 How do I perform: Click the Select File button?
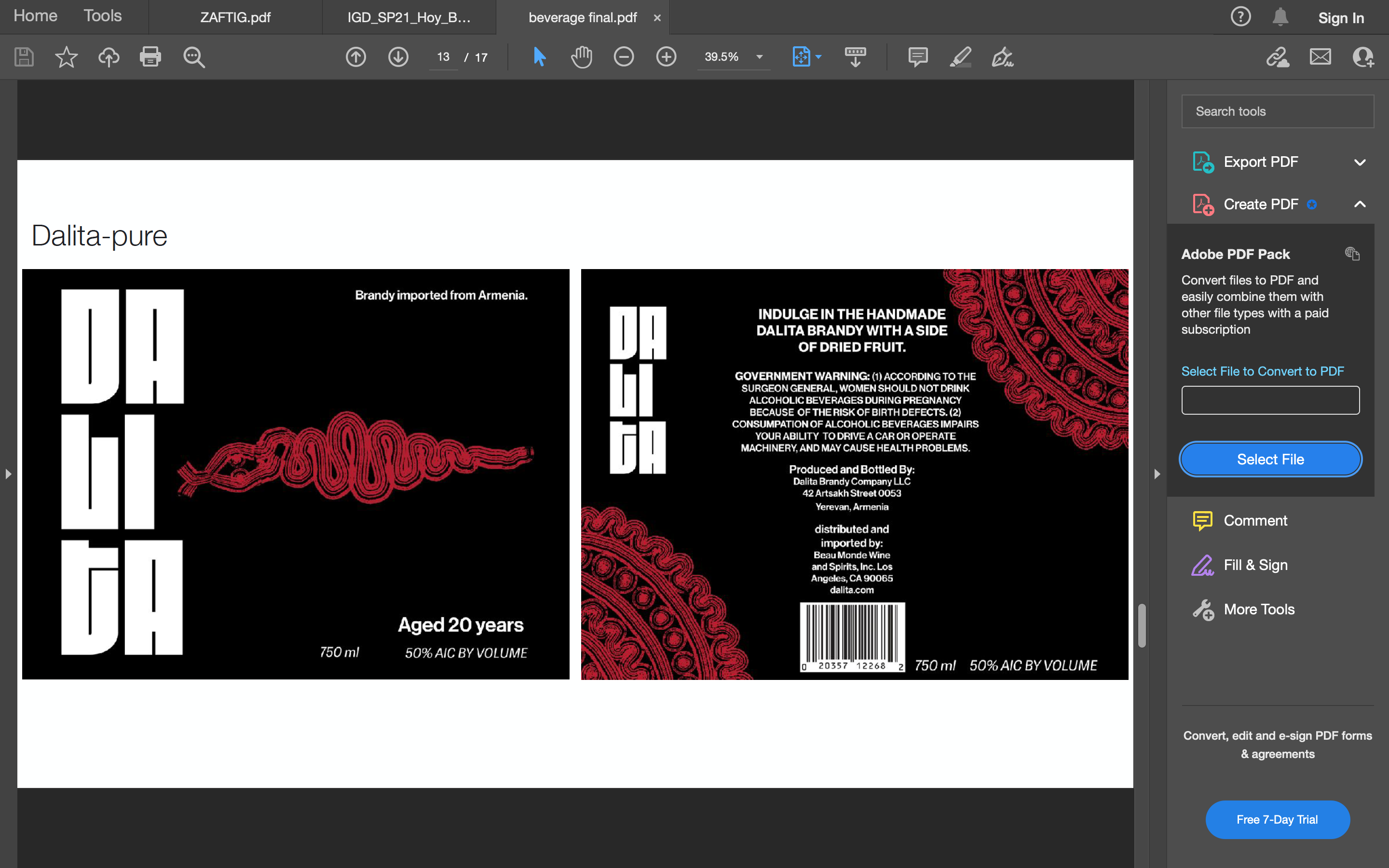[1269, 459]
